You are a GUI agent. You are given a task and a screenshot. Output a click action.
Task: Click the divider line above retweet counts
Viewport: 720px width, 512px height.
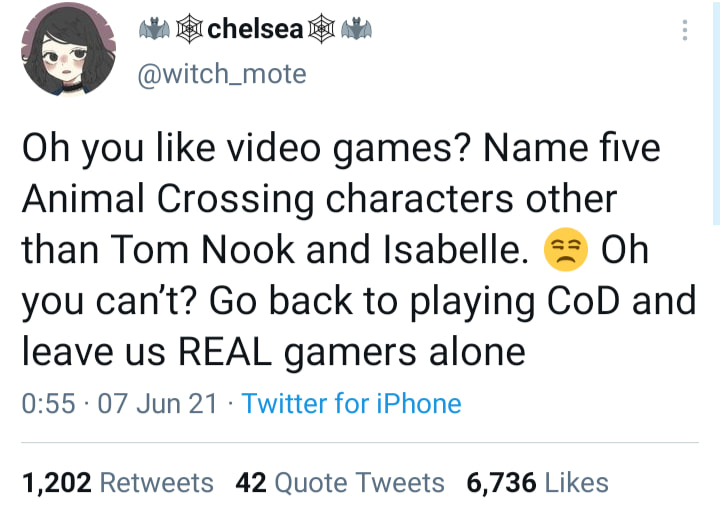pos(360,443)
